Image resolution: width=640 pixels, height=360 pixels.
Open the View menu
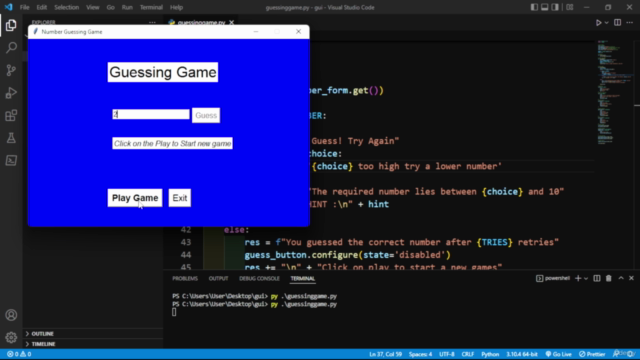93,7
